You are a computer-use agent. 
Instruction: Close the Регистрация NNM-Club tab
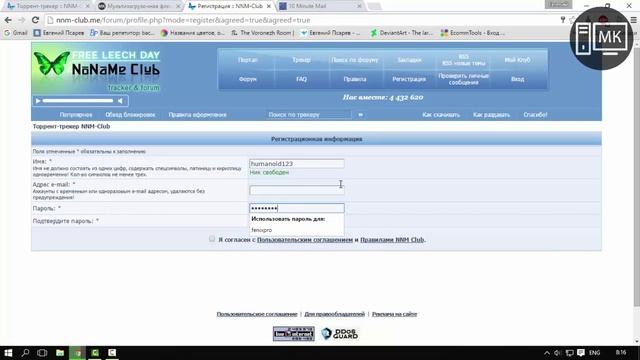pyautogui.click(x=269, y=6)
